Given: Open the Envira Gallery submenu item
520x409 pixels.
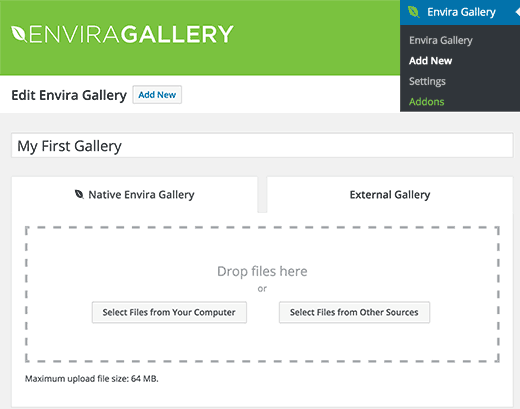Looking at the screenshot, I should tap(441, 40).
